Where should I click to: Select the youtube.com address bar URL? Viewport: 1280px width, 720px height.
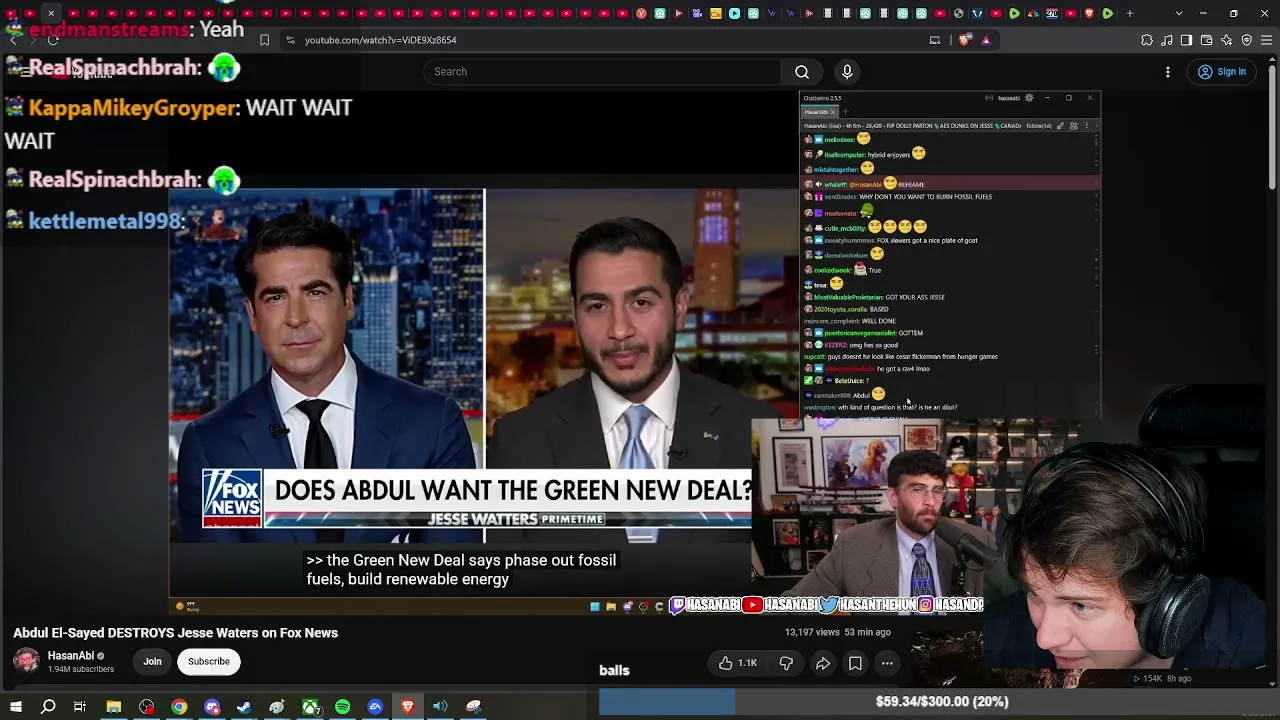click(x=380, y=40)
